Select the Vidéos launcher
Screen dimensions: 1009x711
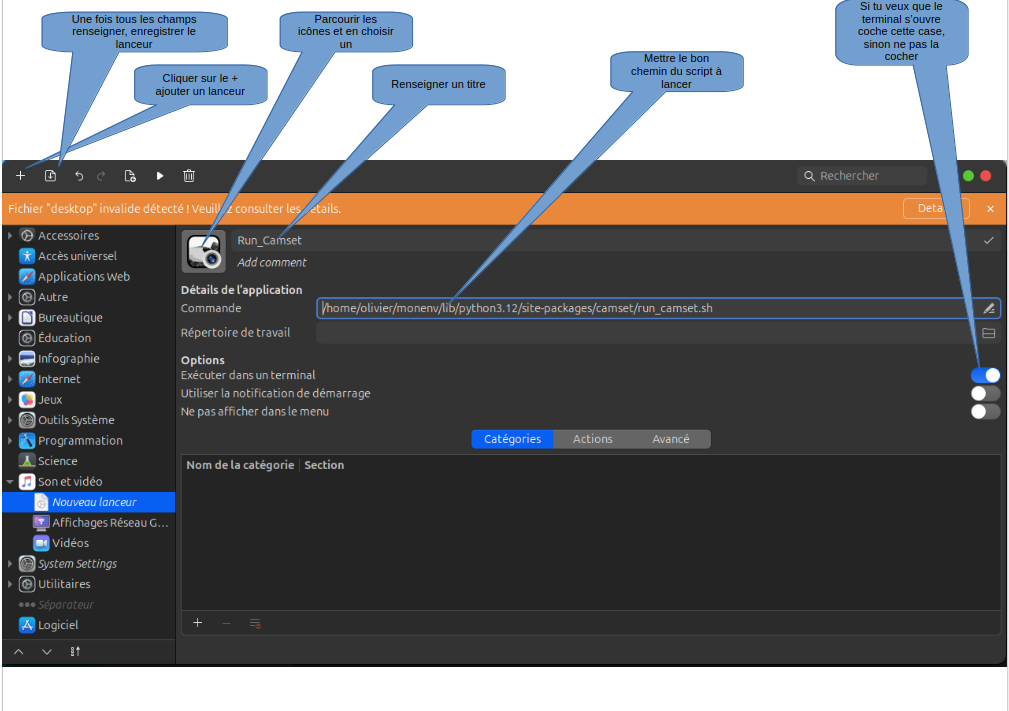89,543
